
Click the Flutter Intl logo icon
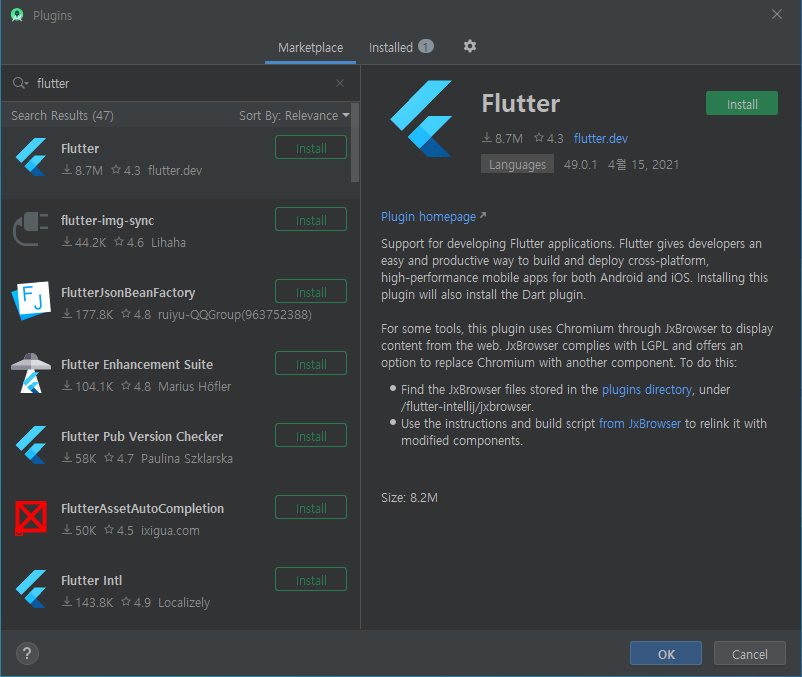pos(31,589)
